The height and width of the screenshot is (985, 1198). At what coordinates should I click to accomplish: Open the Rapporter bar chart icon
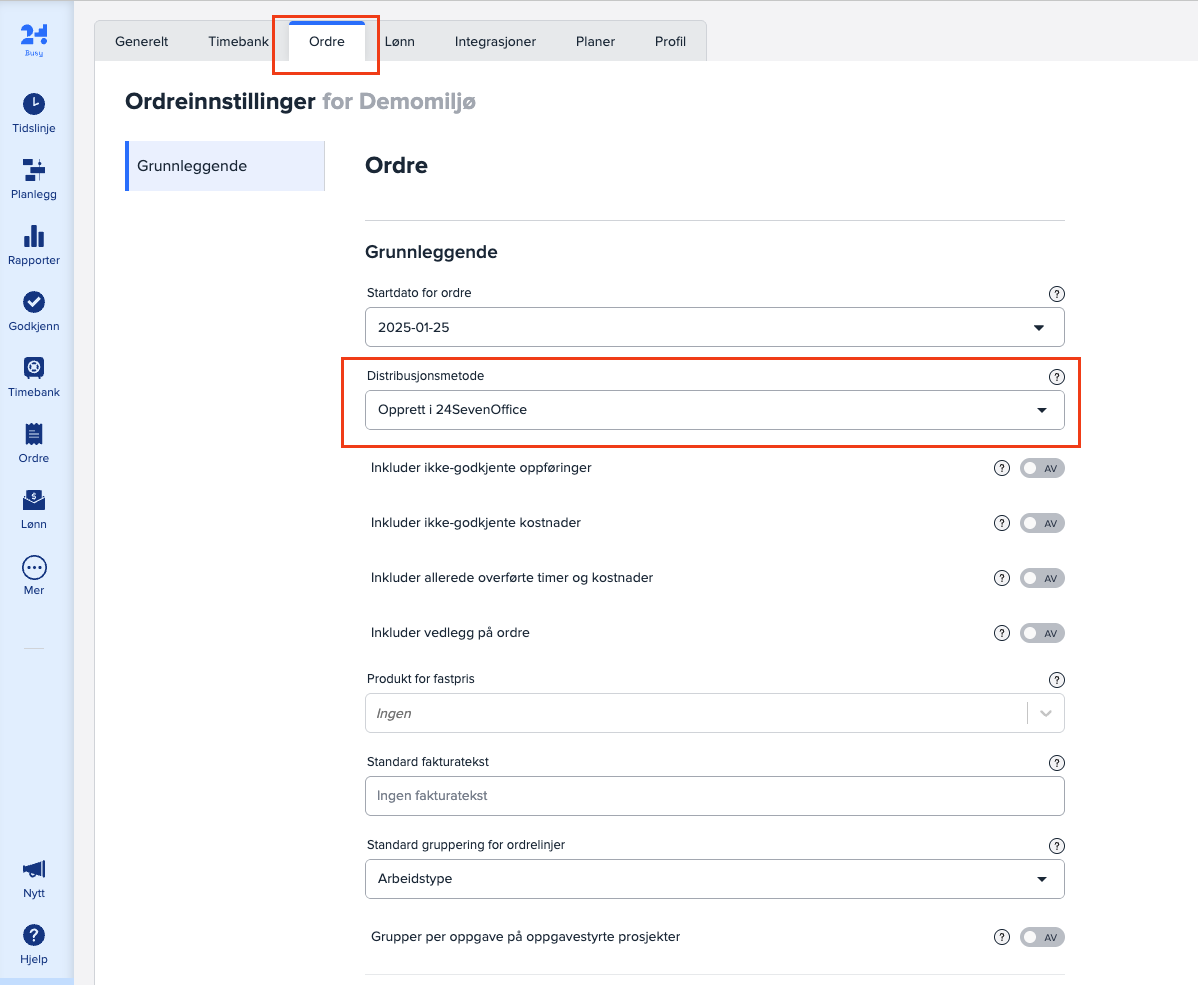click(x=34, y=236)
